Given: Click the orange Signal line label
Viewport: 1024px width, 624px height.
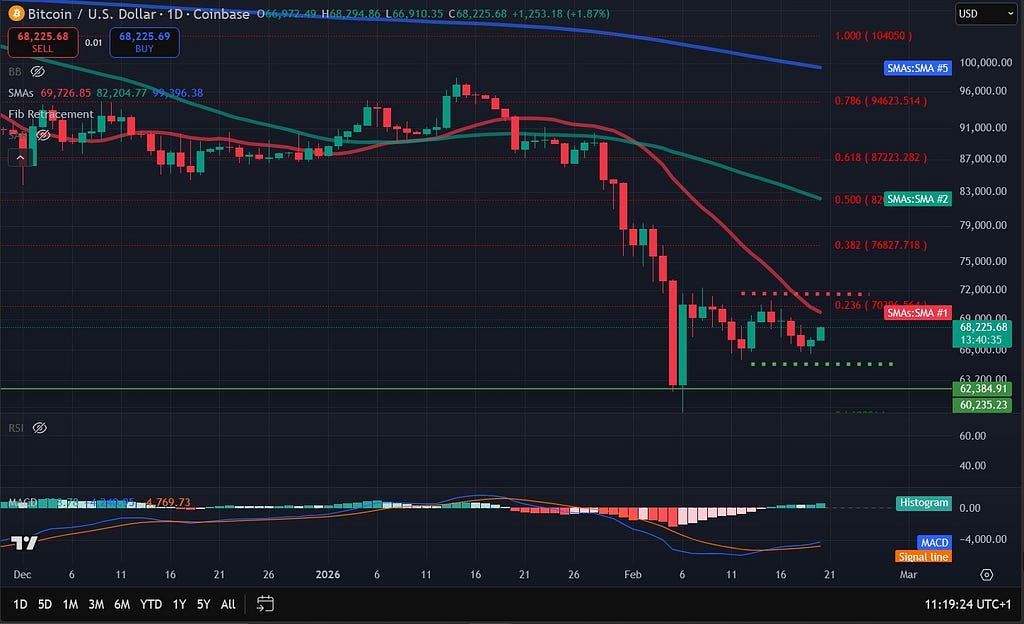Looking at the screenshot, I should [921, 556].
